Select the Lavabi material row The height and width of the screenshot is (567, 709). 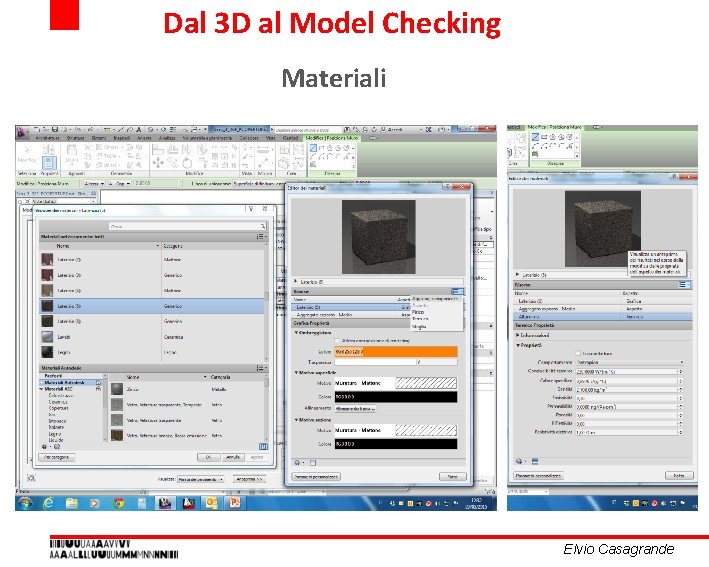click(x=152, y=337)
